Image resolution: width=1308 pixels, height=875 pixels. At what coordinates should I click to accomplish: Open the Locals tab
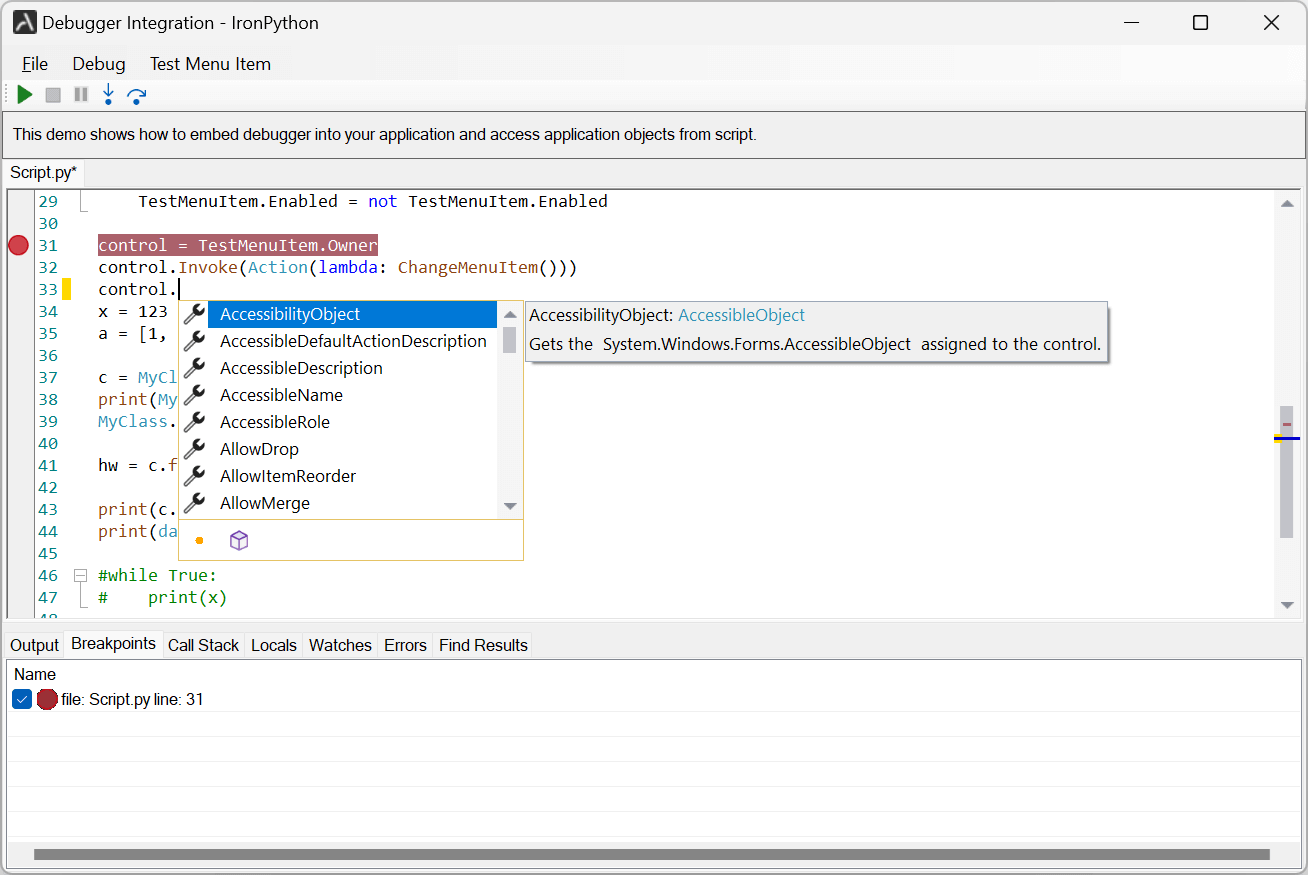[274, 645]
